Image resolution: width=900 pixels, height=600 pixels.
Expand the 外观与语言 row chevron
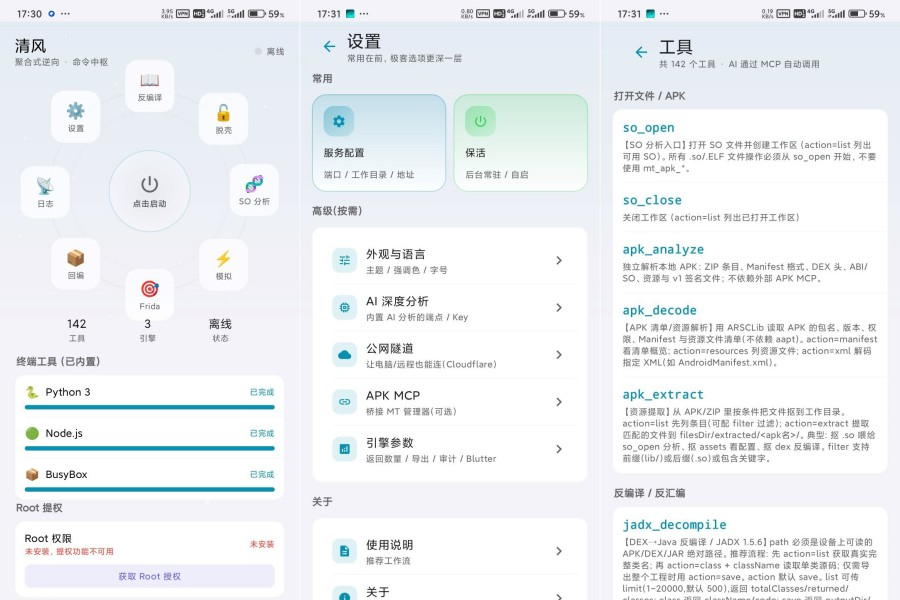[558, 261]
